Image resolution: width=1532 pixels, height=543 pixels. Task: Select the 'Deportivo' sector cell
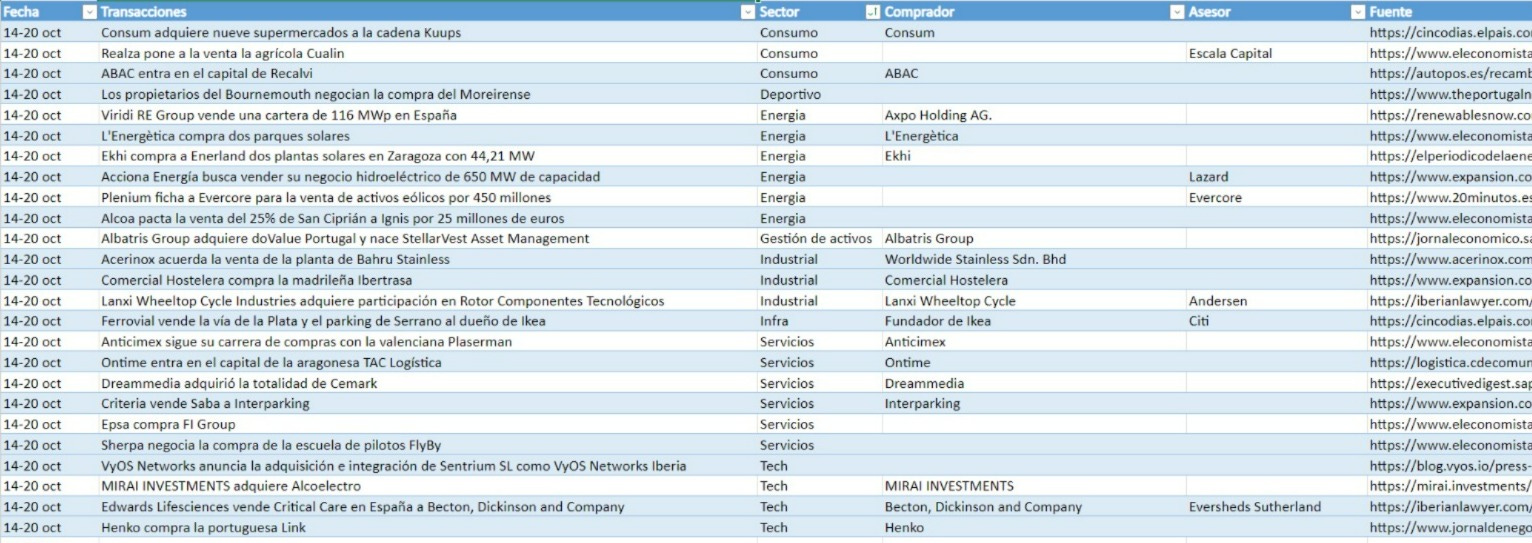click(819, 94)
